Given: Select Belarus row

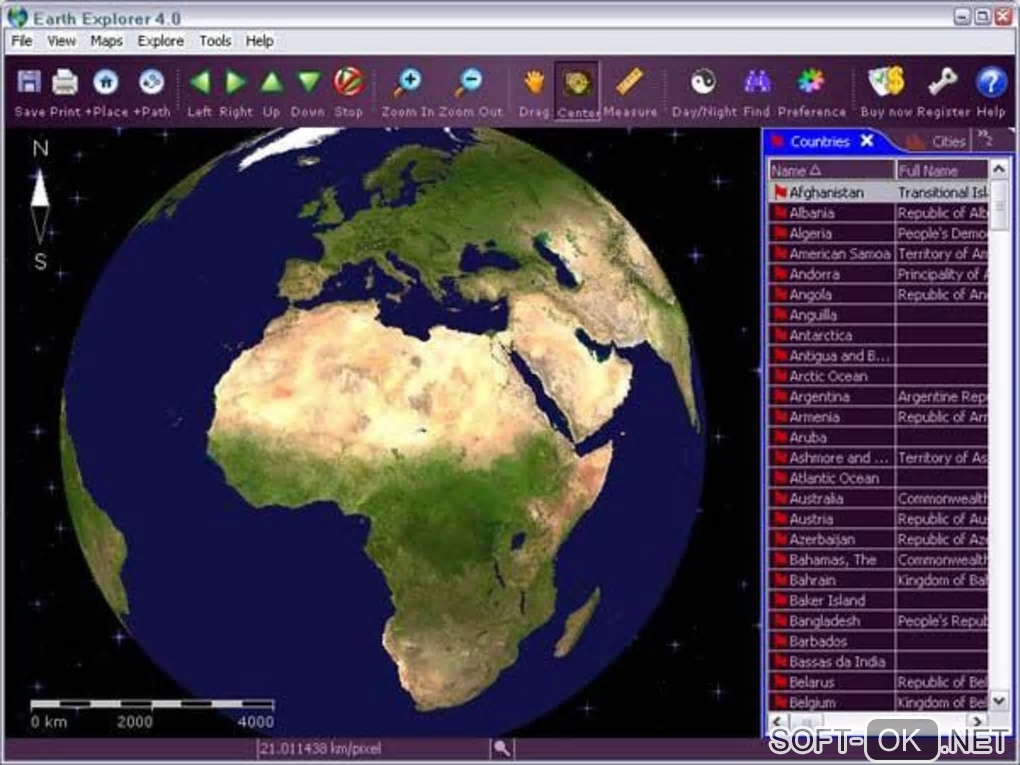Looking at the screenshot, I should (878, 682).
